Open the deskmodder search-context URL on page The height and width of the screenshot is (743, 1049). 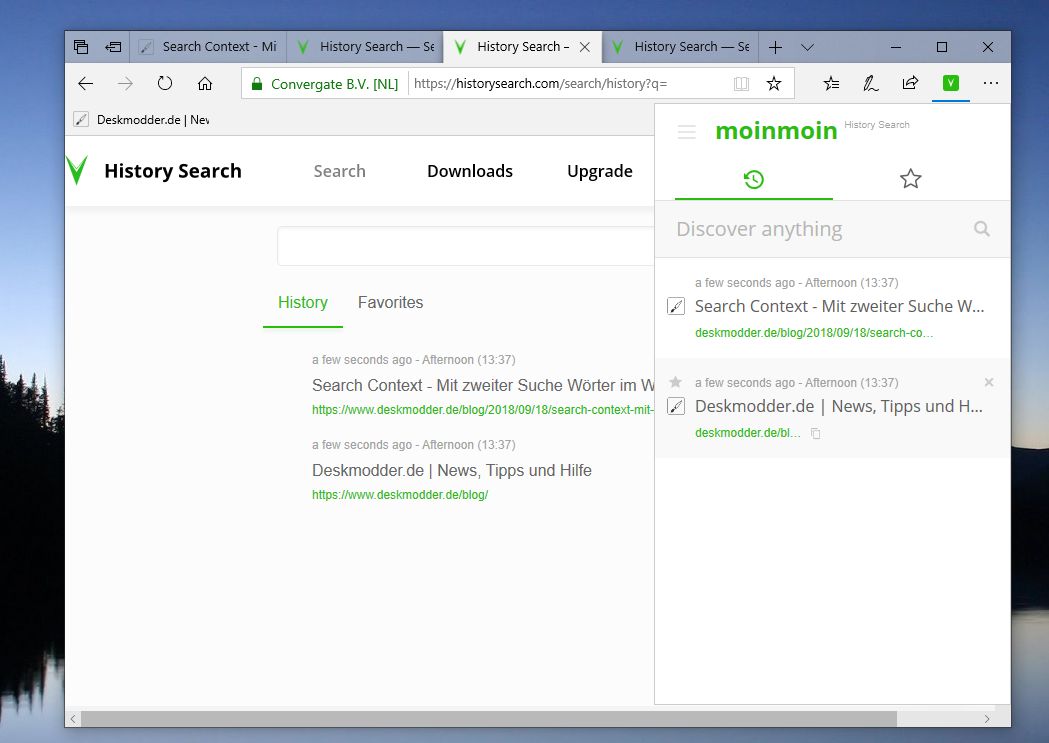point(482,410)
